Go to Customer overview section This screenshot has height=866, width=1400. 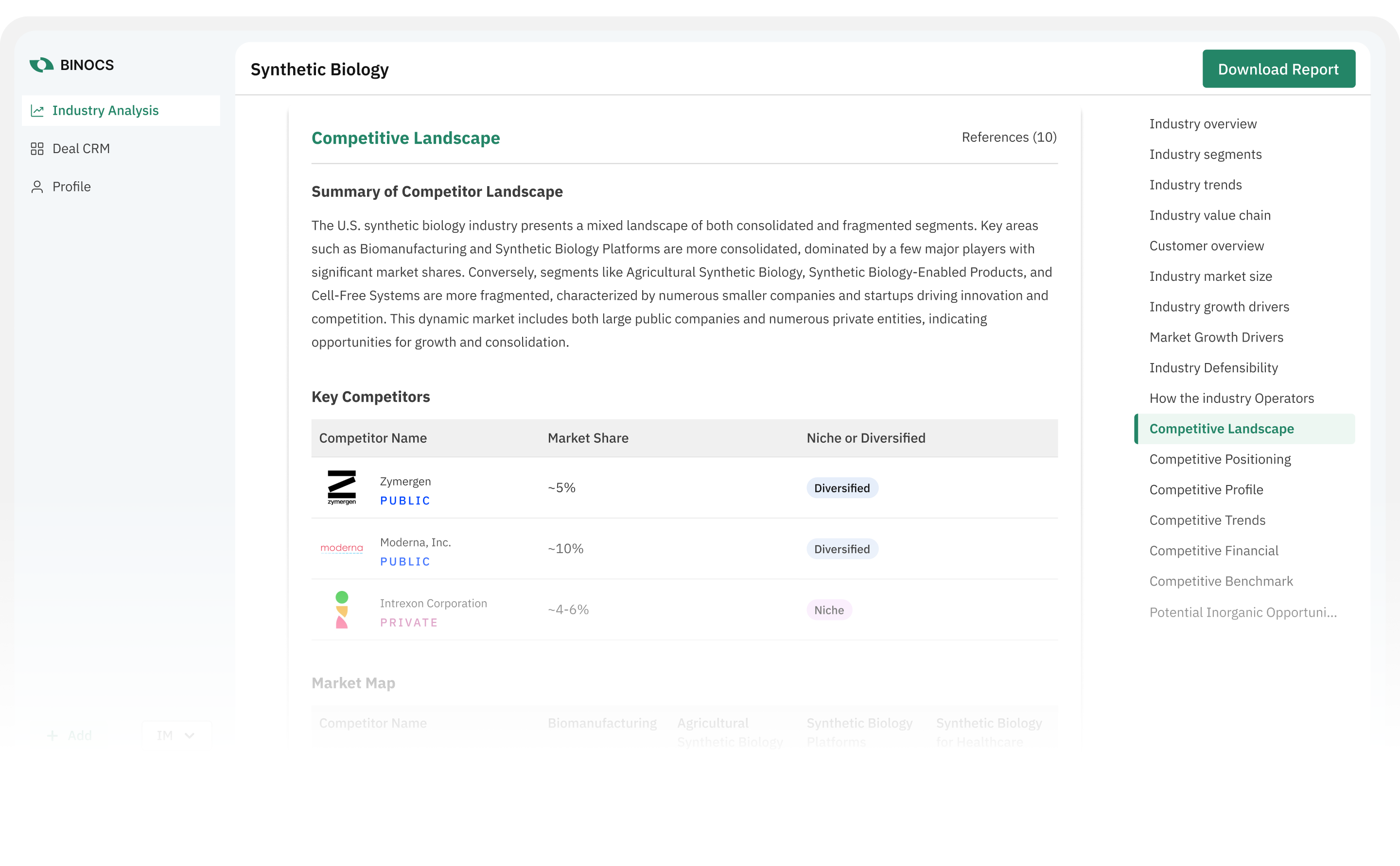coord(1207,246)
